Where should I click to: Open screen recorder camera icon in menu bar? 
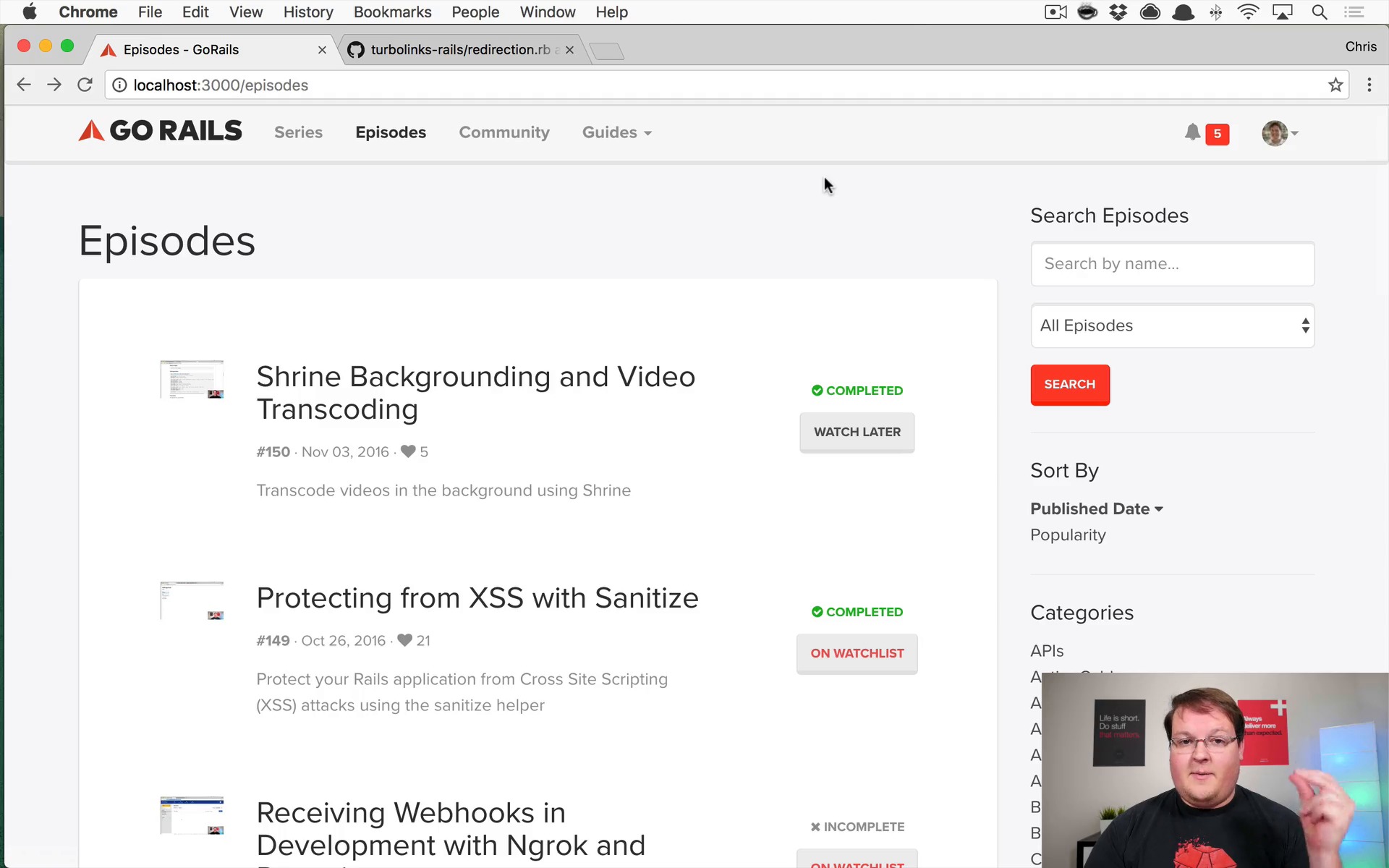pyautogui.click(x=1055, y=12)
